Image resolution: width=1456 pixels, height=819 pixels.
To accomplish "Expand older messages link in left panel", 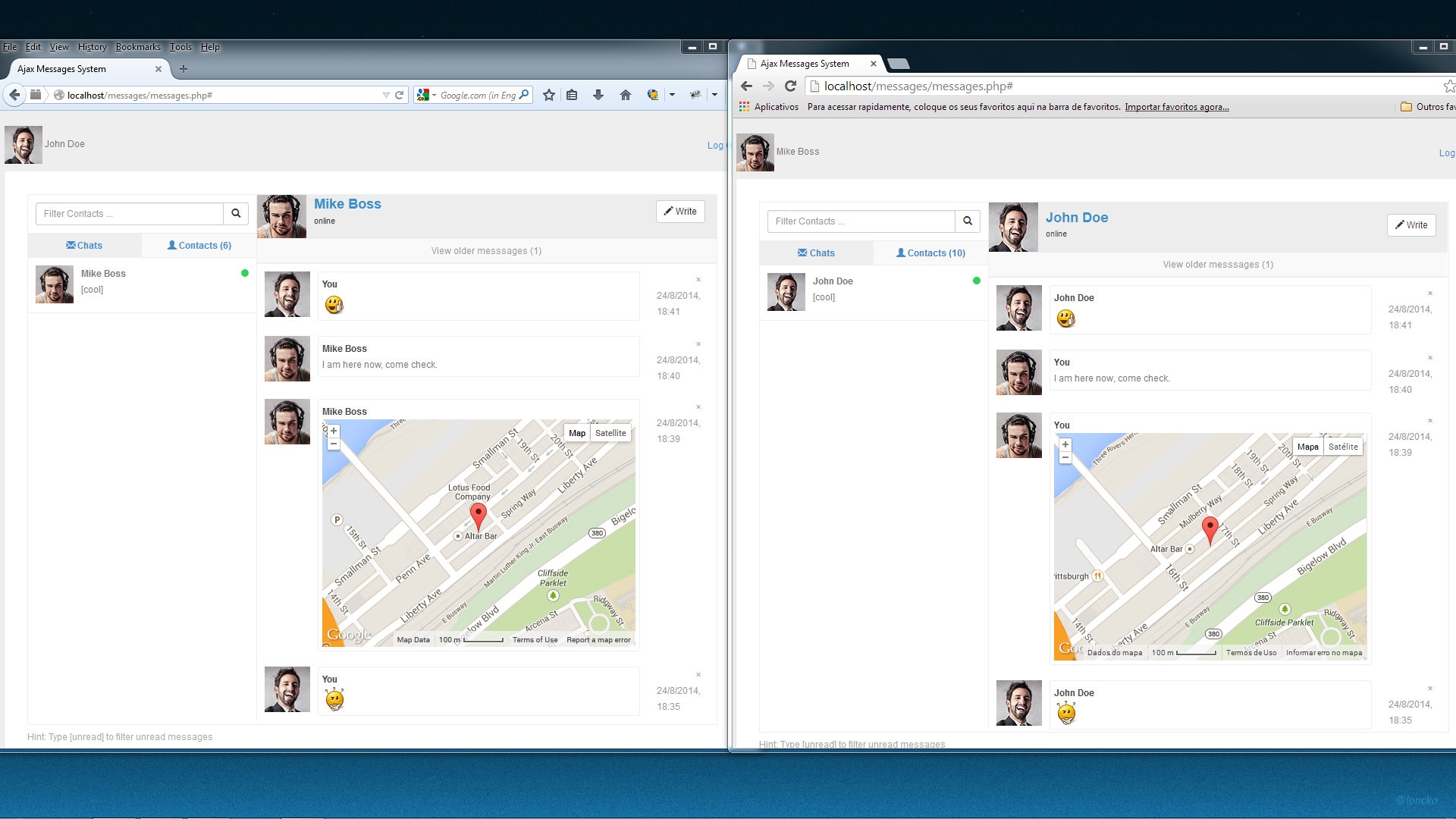I will 485,250.
